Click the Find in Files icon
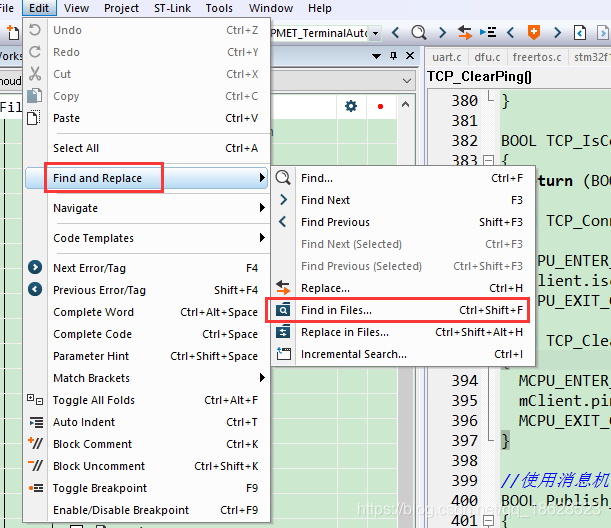611x528 pixels. 283,310
